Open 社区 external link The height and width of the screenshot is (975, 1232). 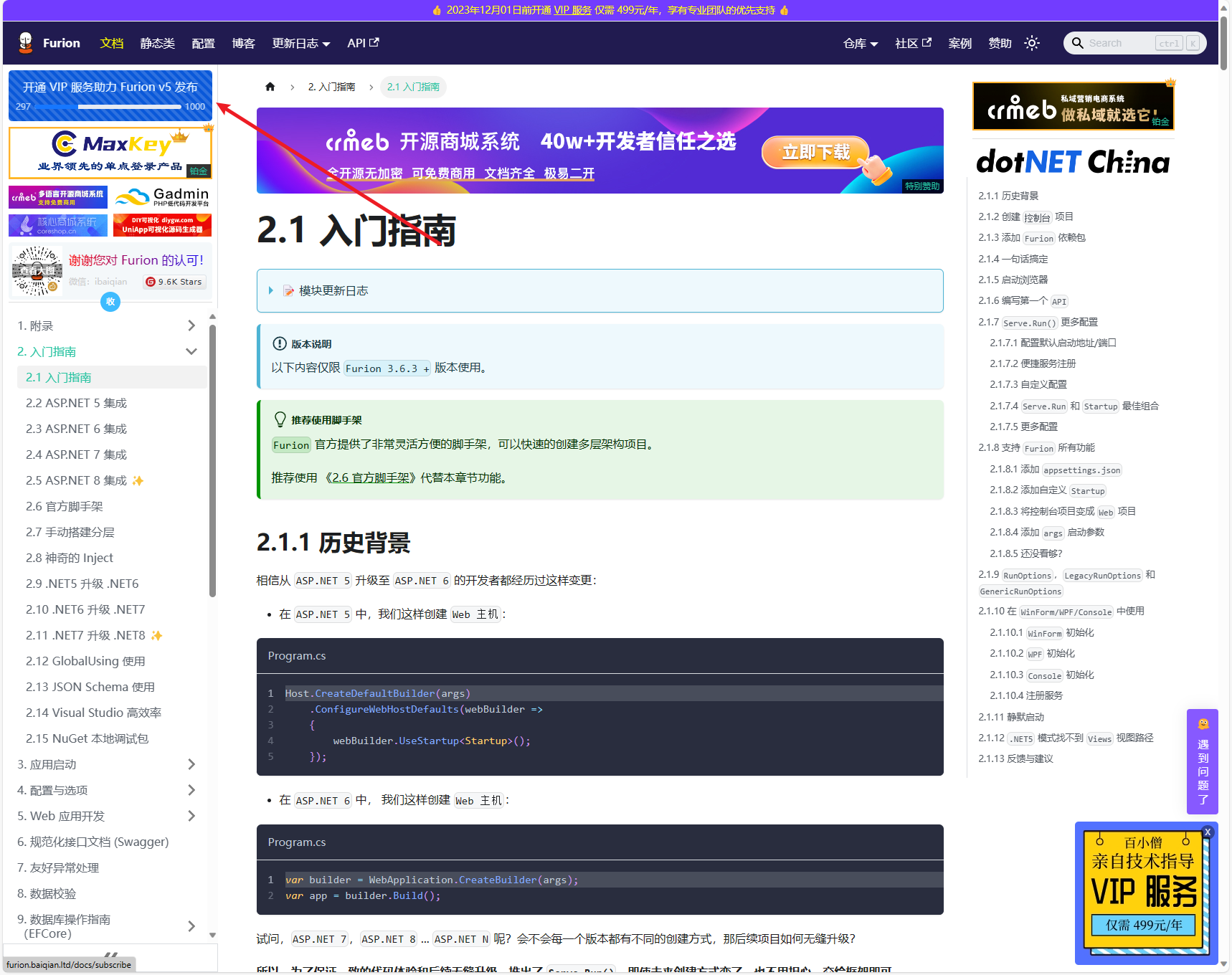coord(914,43)
